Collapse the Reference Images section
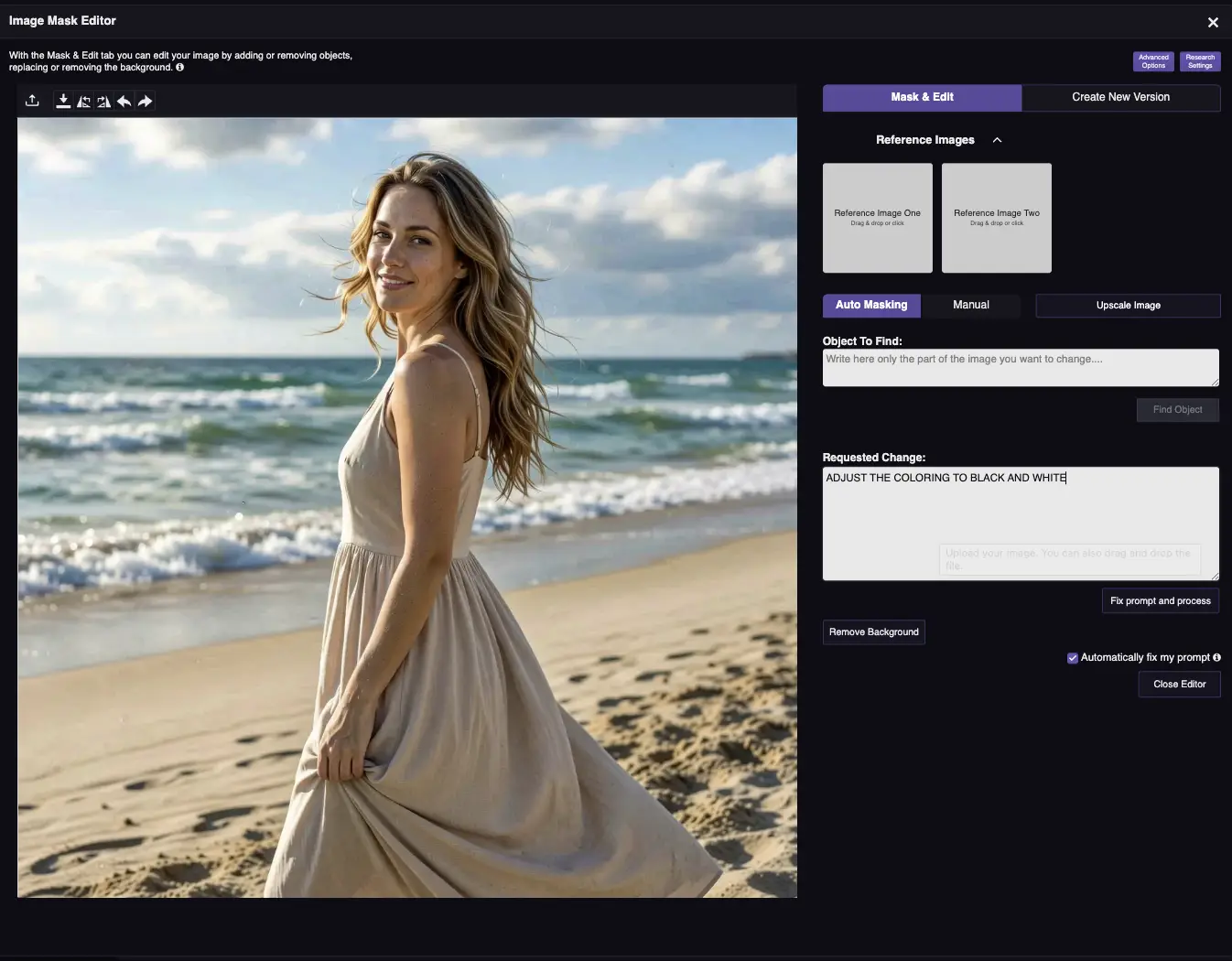Image resolution: width=1232 pixels, height=961 pixels. pyautogui.click(x=997, y=140)
